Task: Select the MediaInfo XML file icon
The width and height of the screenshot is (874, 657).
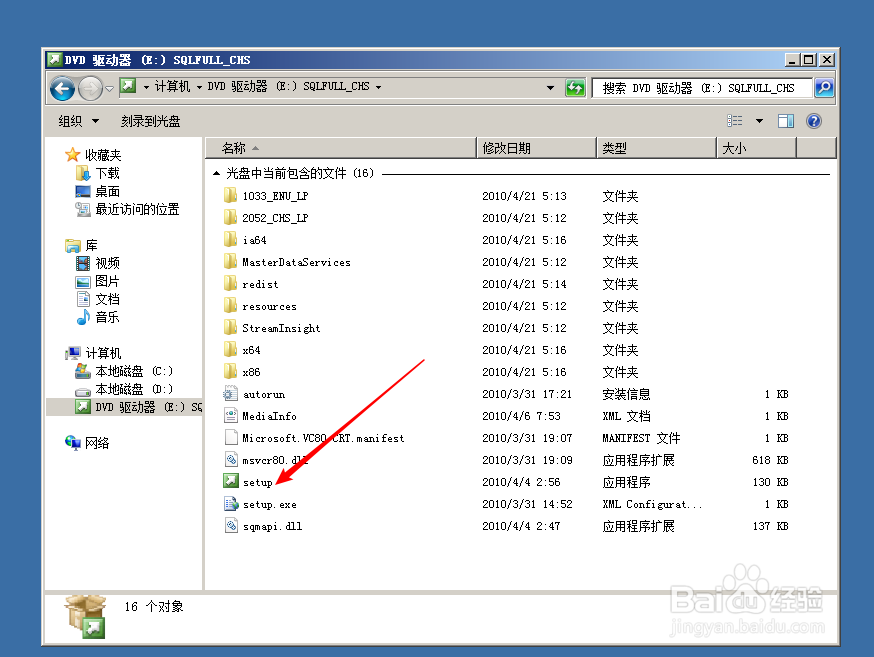Action: (230, 416)
